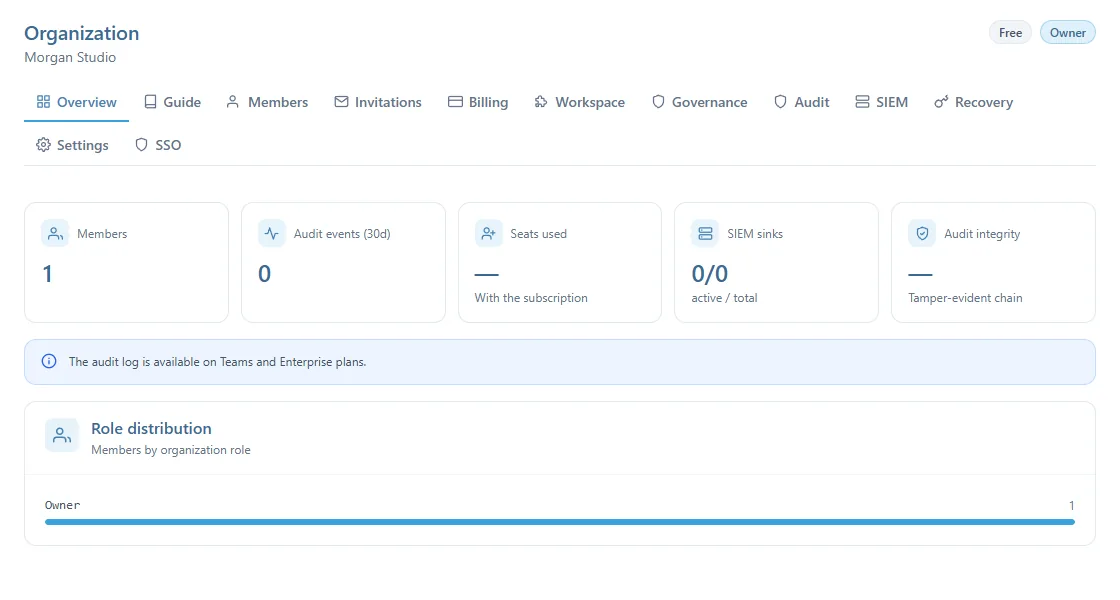This screenshot has width=1120, height=600.
Task: Click the SIEM sinks 0/0 value
Action: [x=709, y=274]
